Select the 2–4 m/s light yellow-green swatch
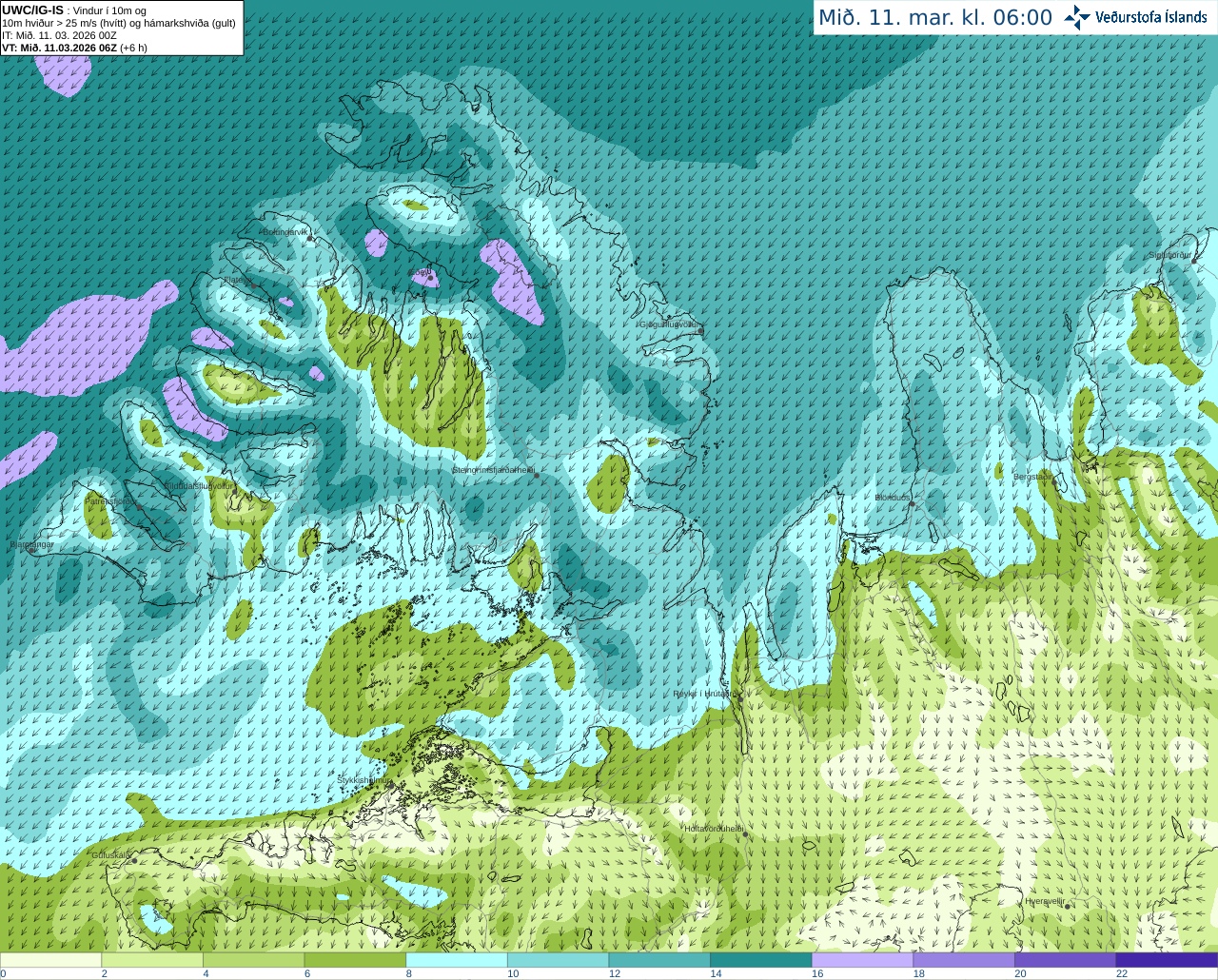This screenshot has height=980, width=1218. point(152,959)
